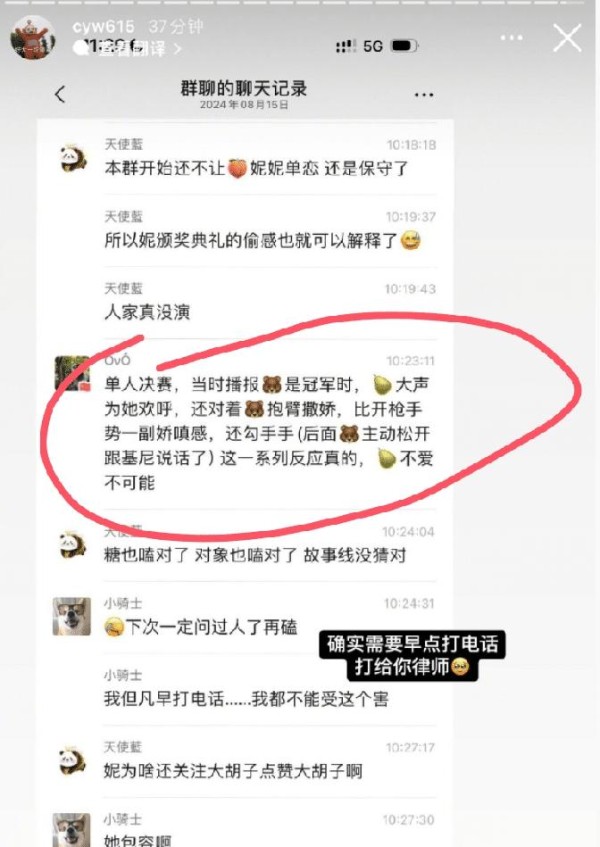Tap the cyw615 profile avatar

click(x=33, y=37)
